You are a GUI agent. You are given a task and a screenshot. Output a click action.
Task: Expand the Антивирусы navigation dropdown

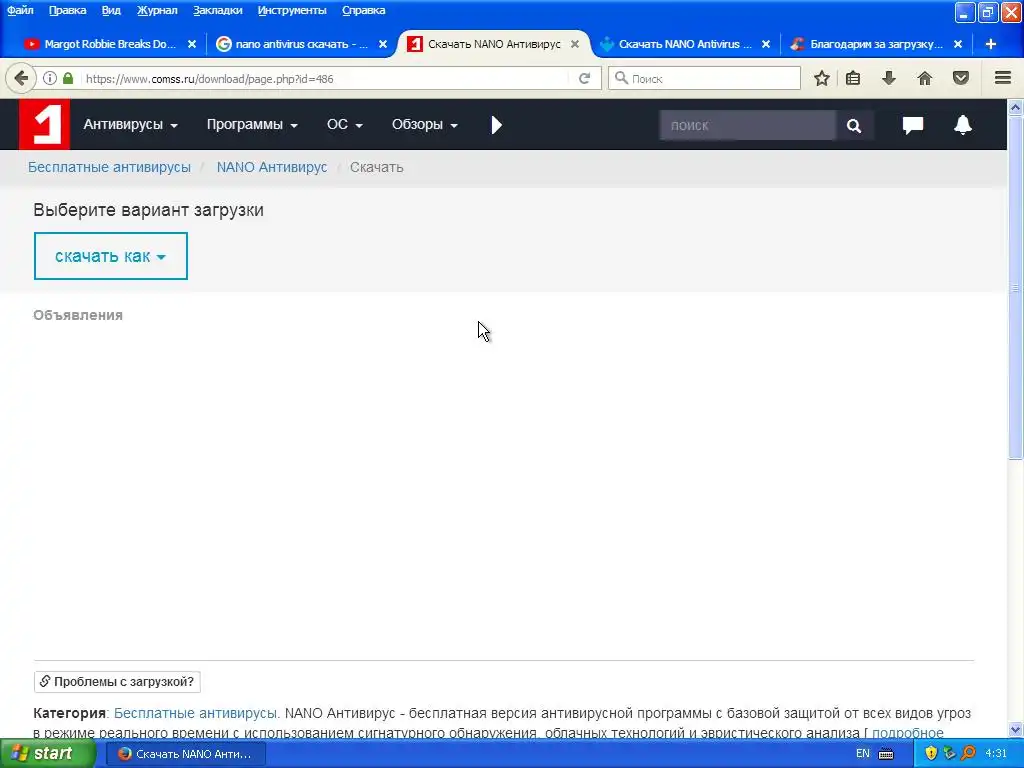[x=130, y=125]
